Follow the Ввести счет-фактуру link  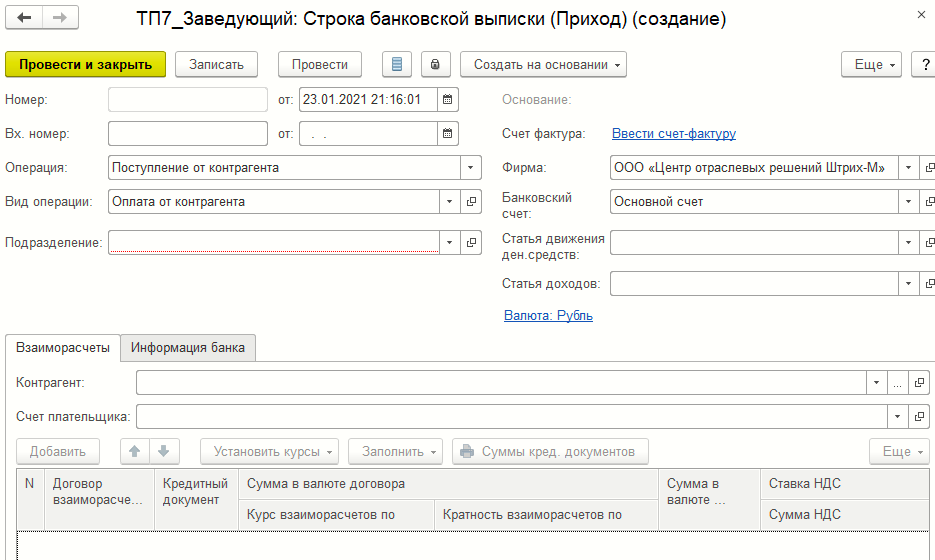click(673, 134)
